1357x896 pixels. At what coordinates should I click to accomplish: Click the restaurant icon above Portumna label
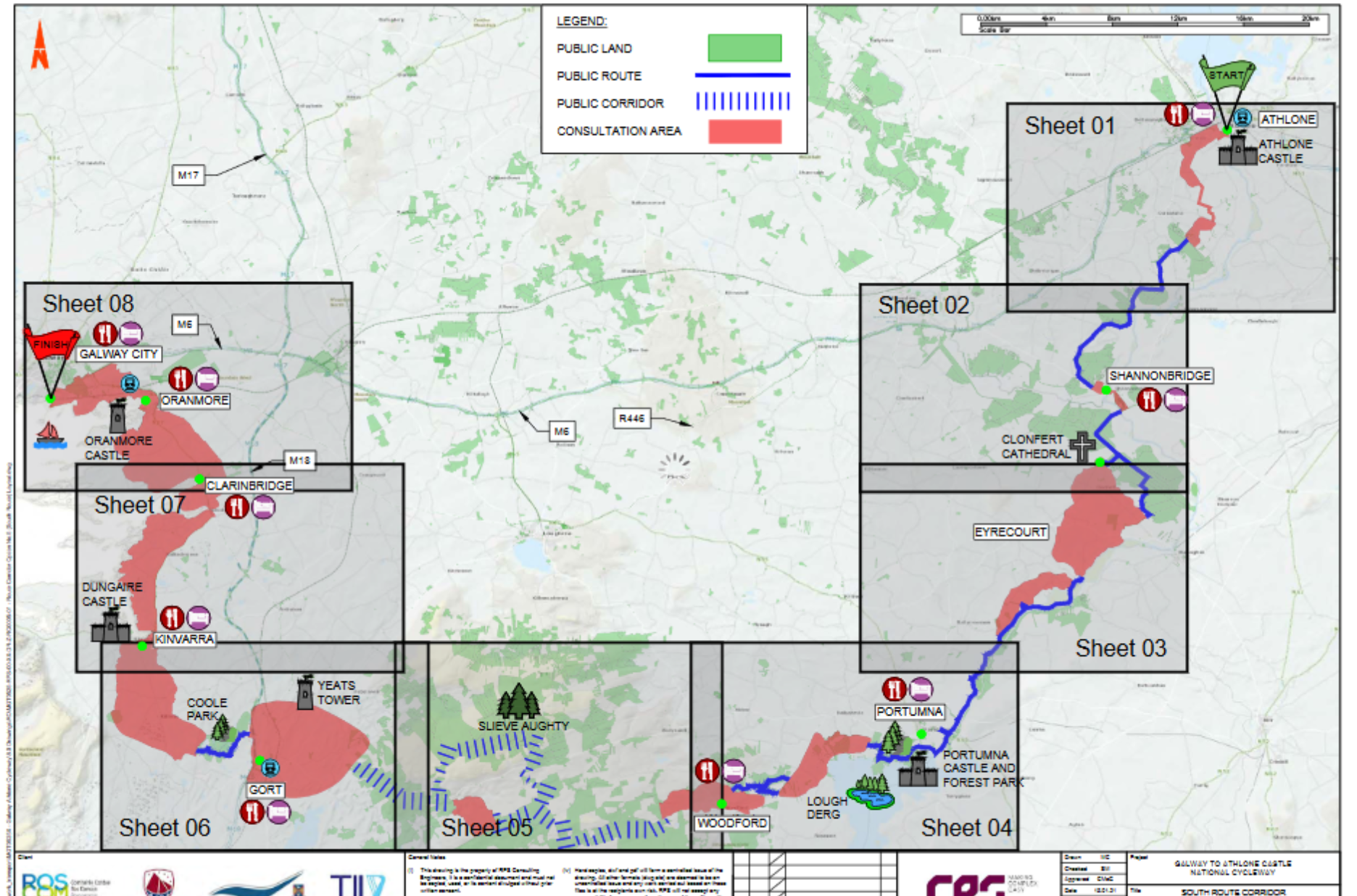894,689
